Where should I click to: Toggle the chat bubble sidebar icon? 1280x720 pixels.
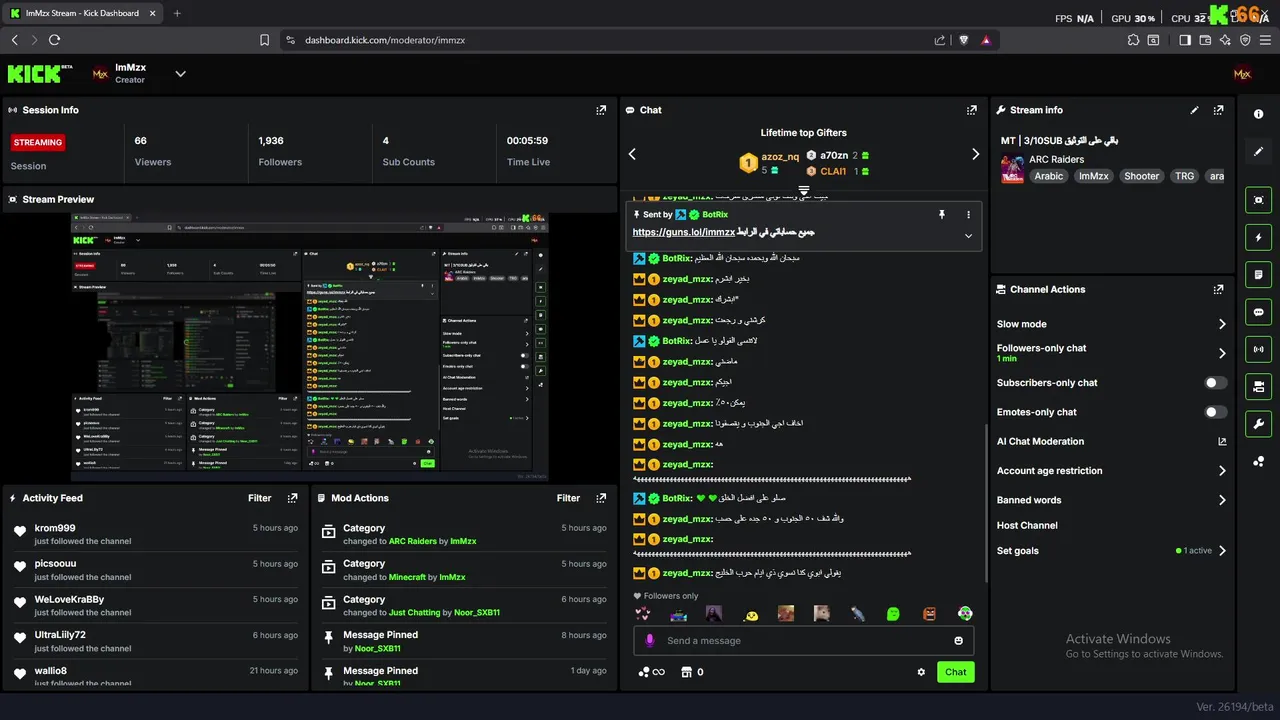1259,312
